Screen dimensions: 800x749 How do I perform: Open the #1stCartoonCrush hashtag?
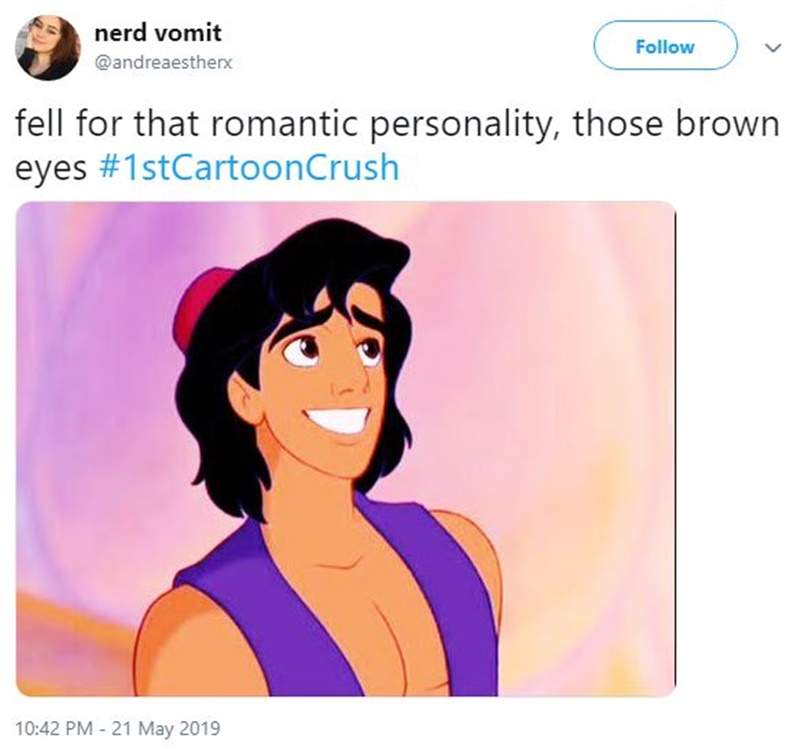pos(250,166)
